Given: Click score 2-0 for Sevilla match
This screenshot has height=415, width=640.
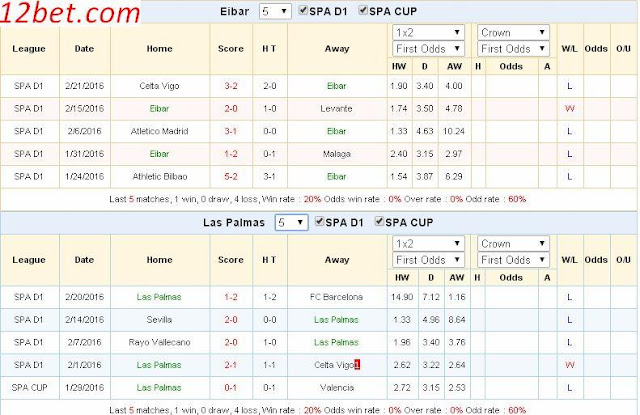Looking at the screenshot, I should click(231, 320).
